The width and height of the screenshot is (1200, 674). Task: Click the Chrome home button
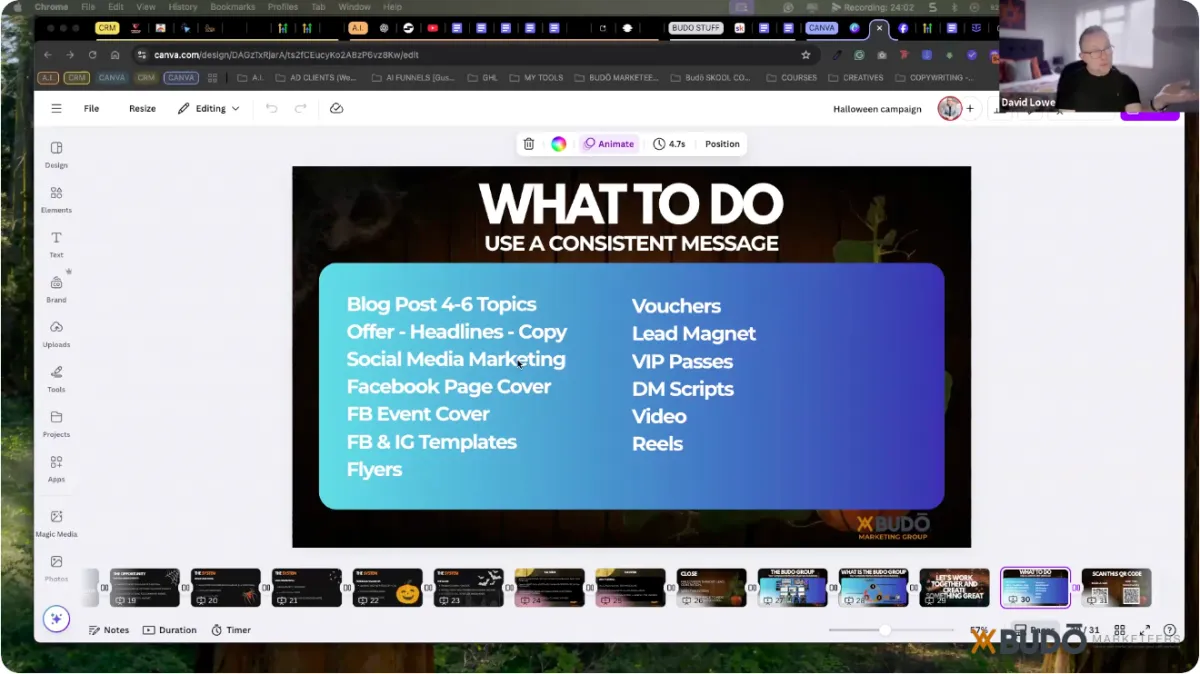[116, 55]
